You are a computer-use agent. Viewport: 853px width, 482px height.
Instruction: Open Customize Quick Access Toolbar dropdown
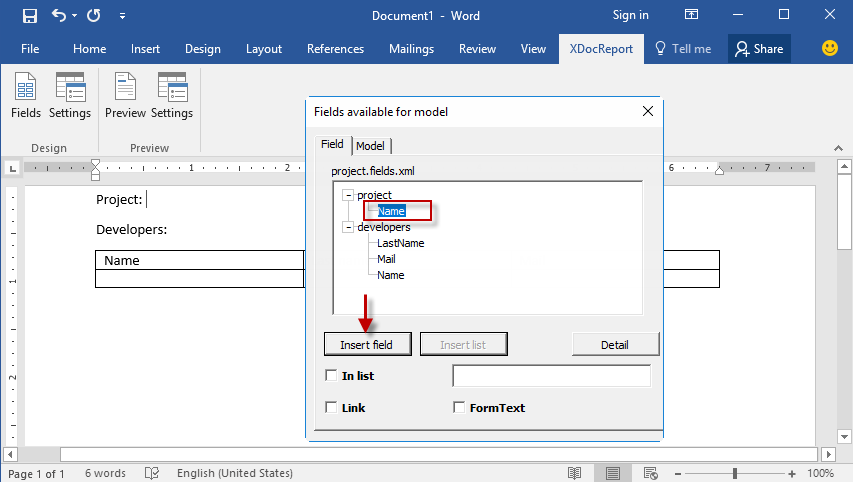click(x=122, y=16)
